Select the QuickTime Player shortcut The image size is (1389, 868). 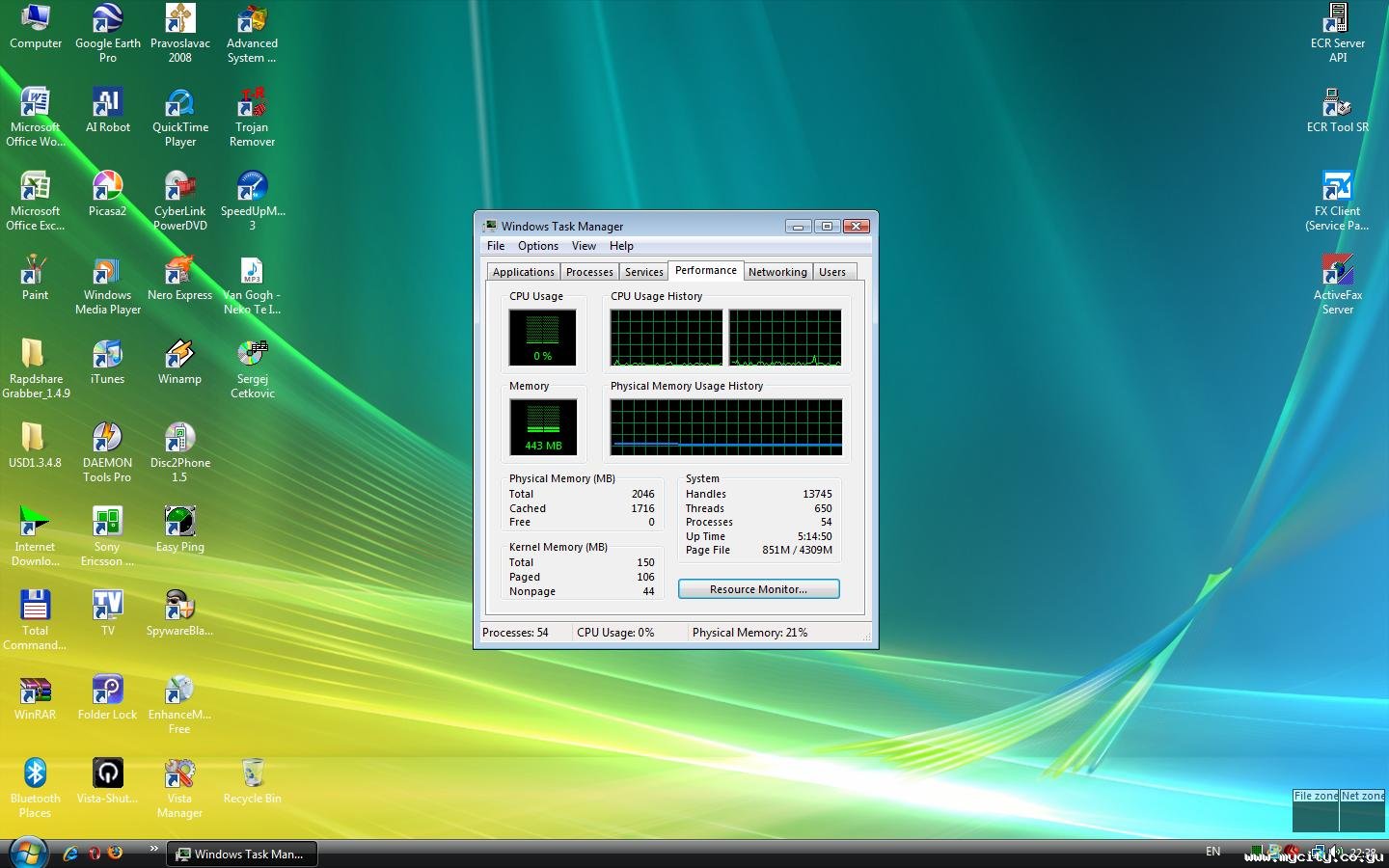pos(179,104)
